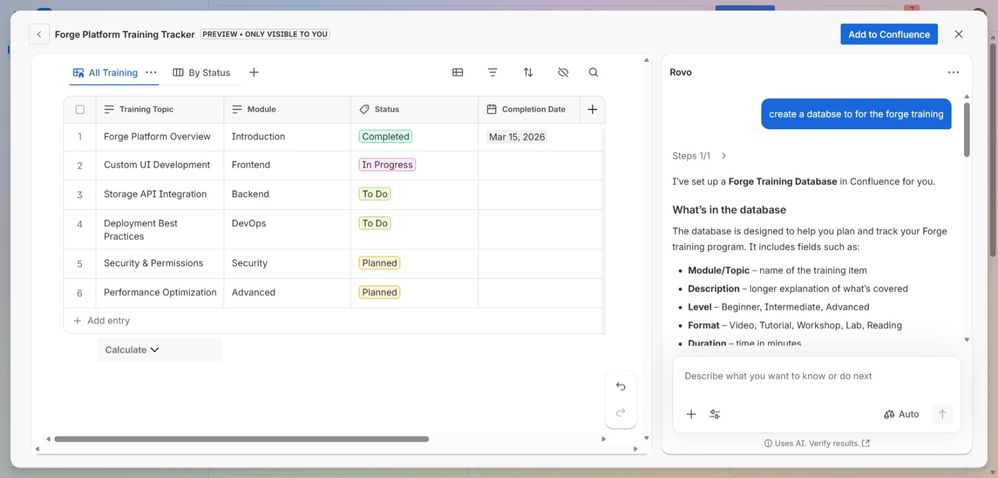Viewport: 998px width, 478px height.
Task: Click the send arrow button in Rovo
Action: coord(943,414)
